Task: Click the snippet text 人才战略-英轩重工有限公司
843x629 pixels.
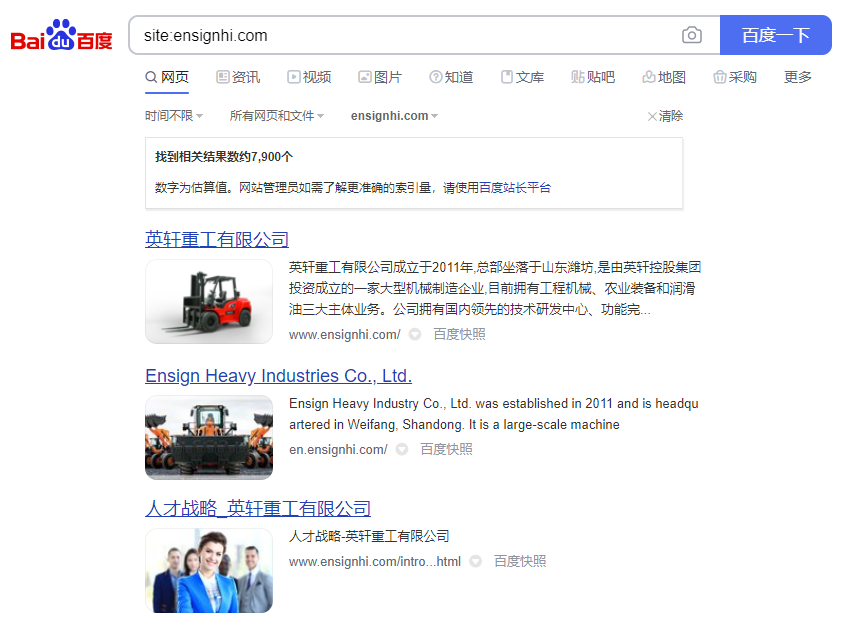Action: 369,536
